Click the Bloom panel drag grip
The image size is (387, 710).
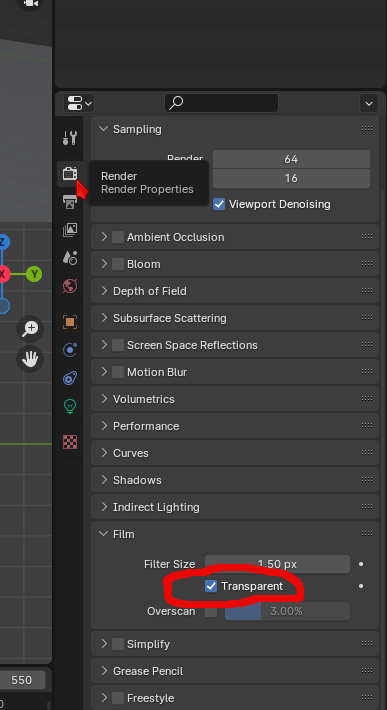[x=367, y=264]
